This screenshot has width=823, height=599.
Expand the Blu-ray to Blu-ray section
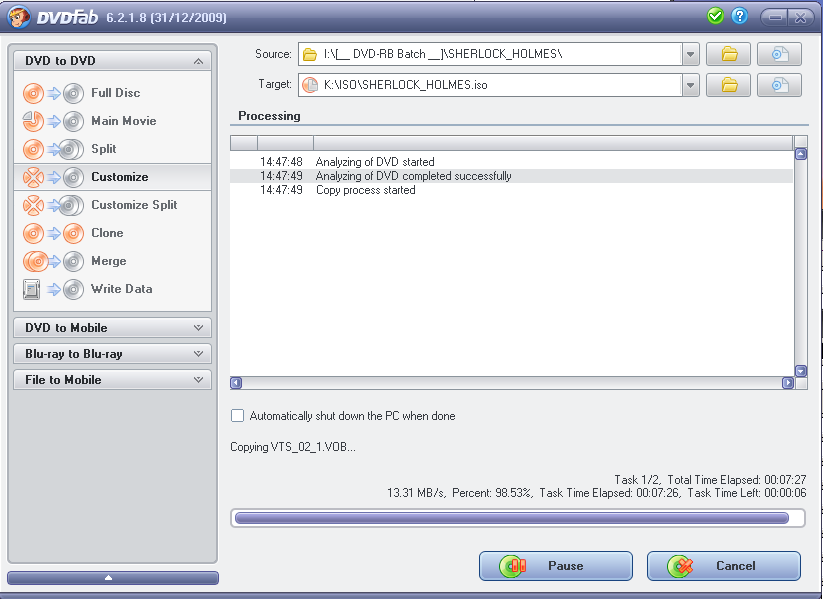click(x=112, y=354)
